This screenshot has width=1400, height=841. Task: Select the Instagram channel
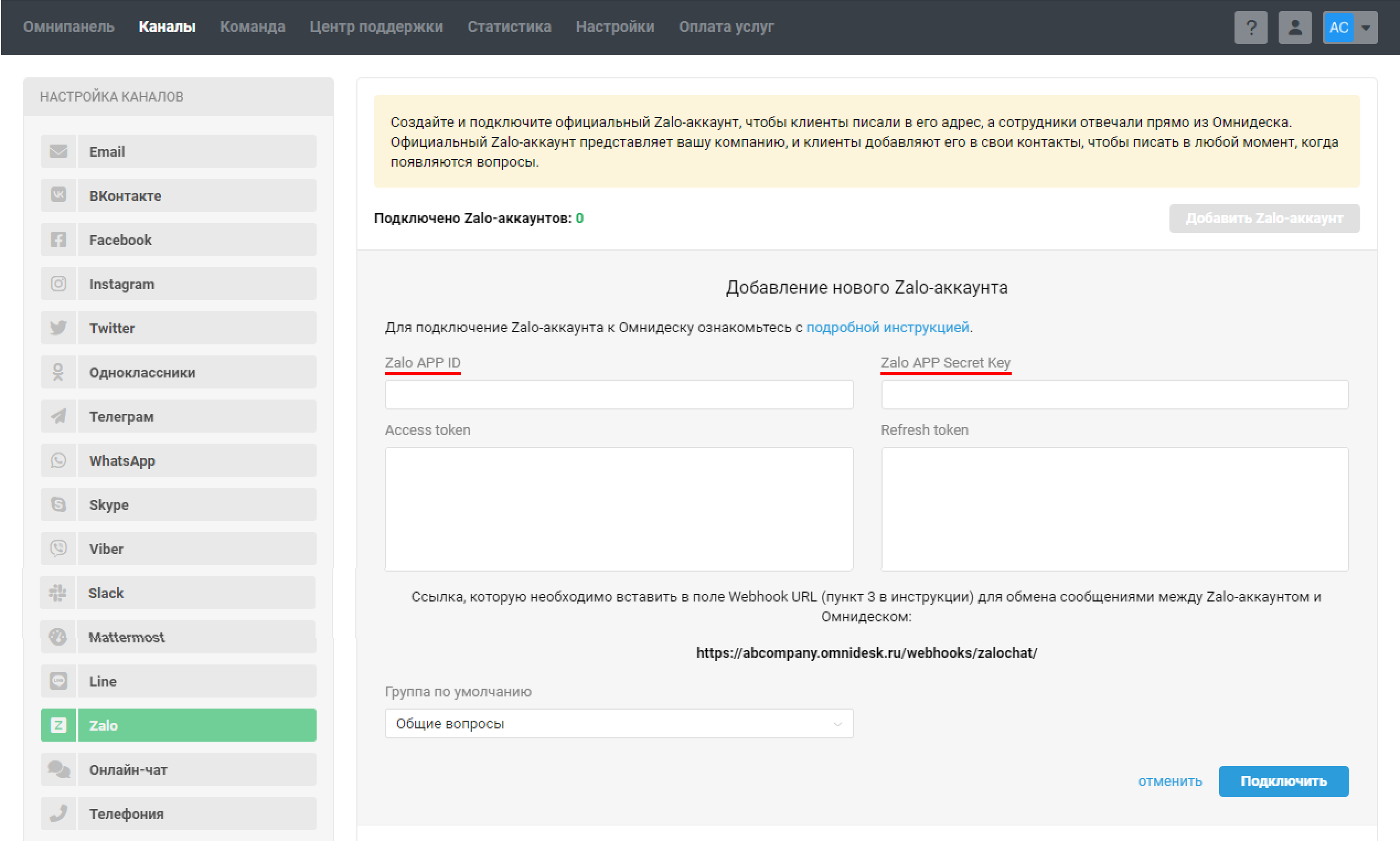178,284
